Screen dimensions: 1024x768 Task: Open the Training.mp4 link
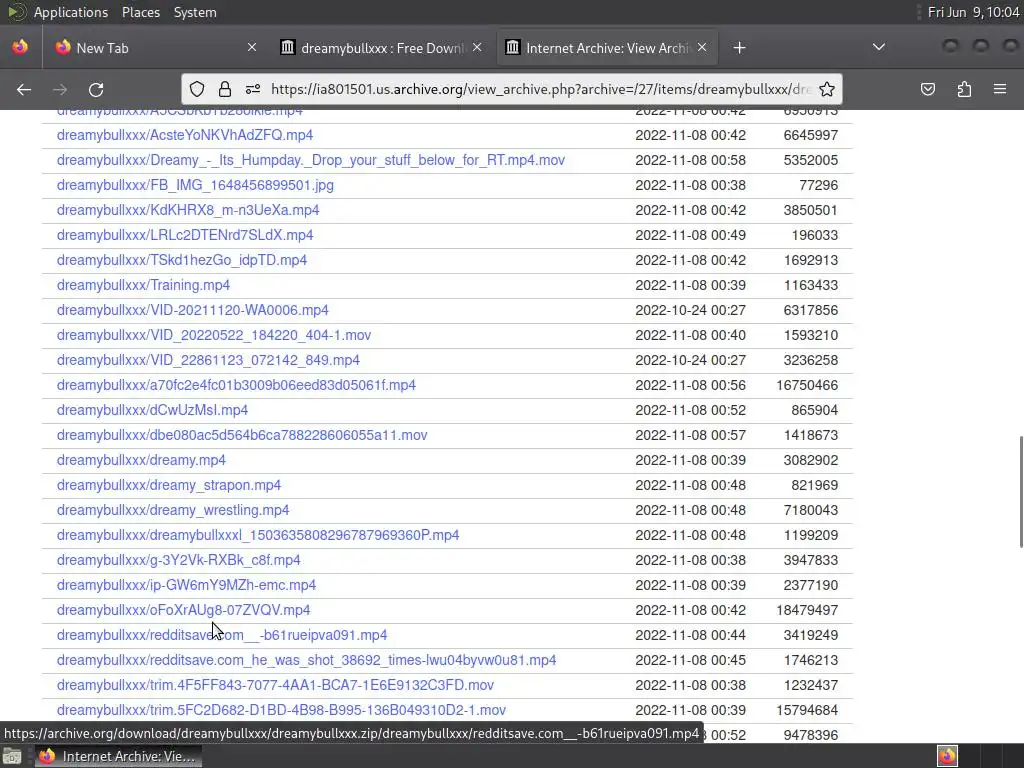(x=144, y=285)
